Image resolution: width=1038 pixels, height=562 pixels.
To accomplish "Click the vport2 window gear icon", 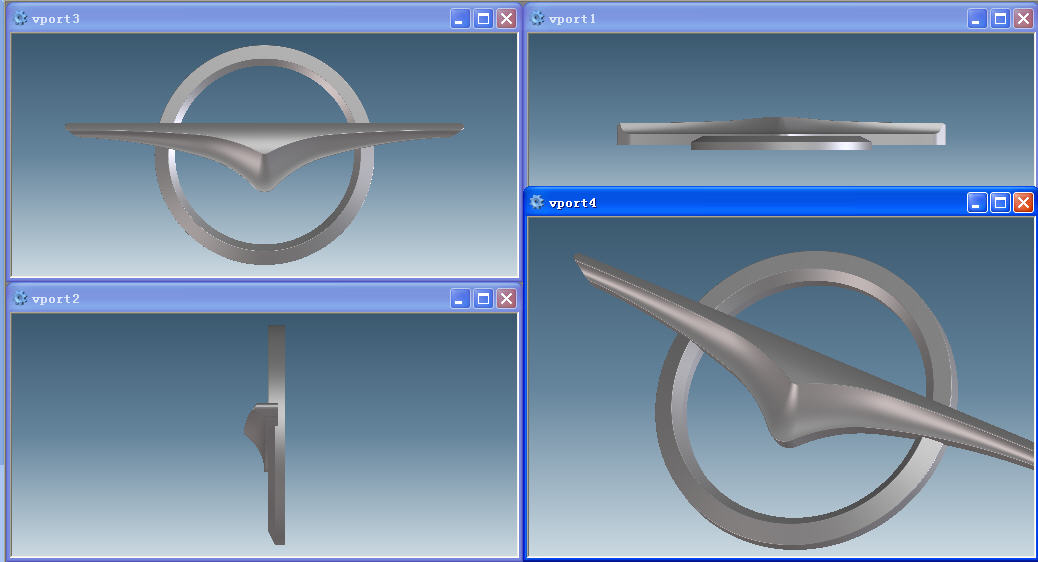I will click(x=21, y=299).
